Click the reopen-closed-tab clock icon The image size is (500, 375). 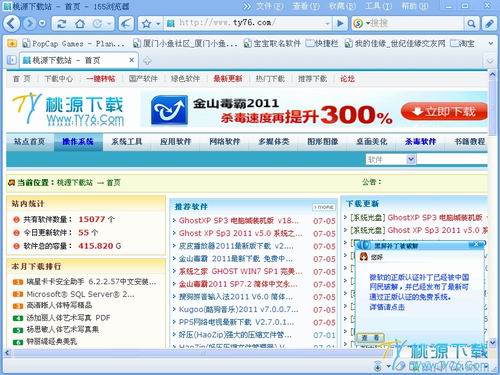point(97,24)
